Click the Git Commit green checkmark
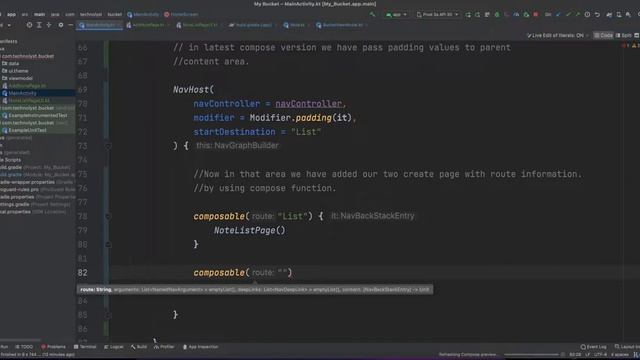 [x=568, y=14]
